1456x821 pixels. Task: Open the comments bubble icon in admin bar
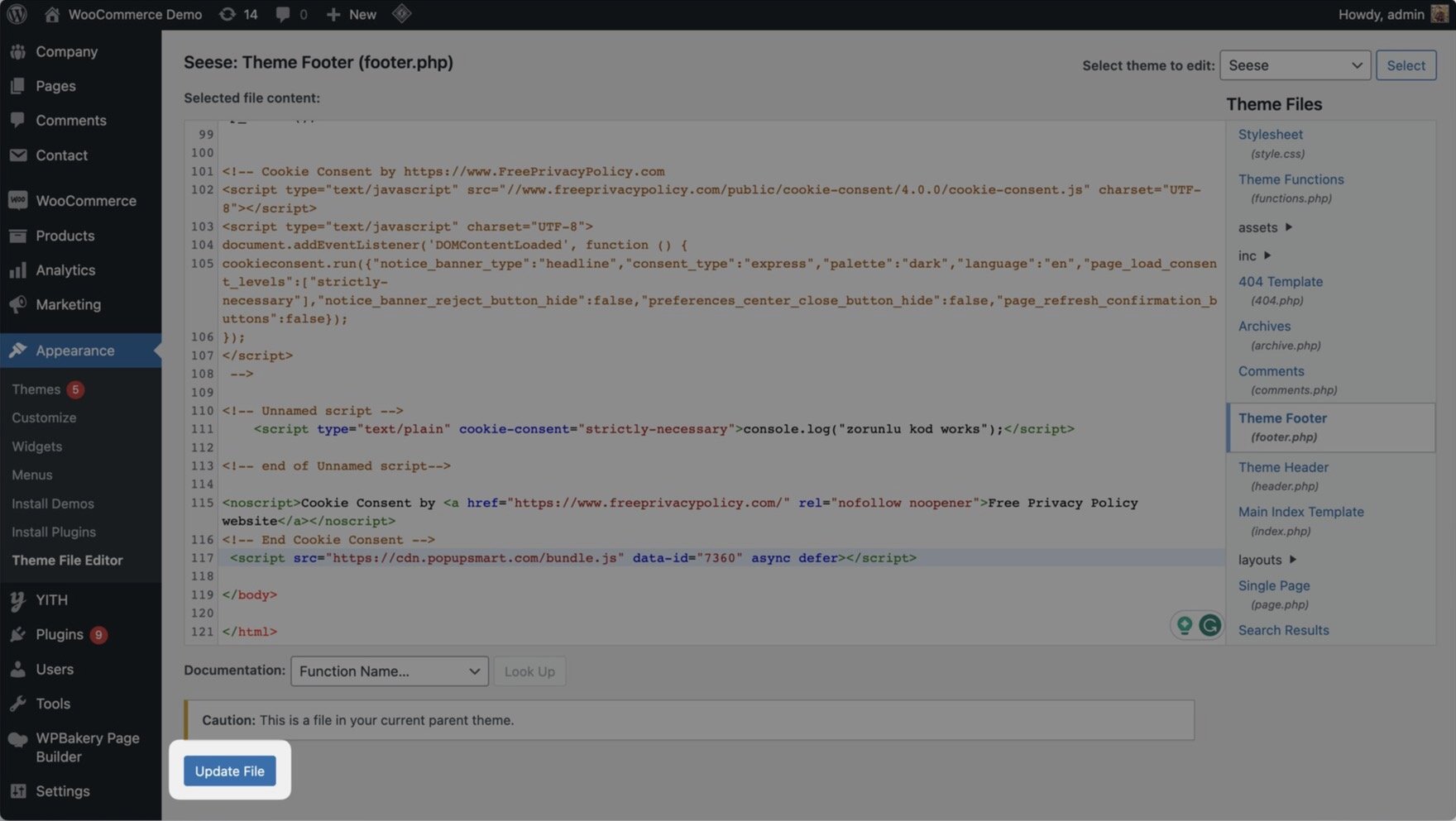[x=283, y=14]
